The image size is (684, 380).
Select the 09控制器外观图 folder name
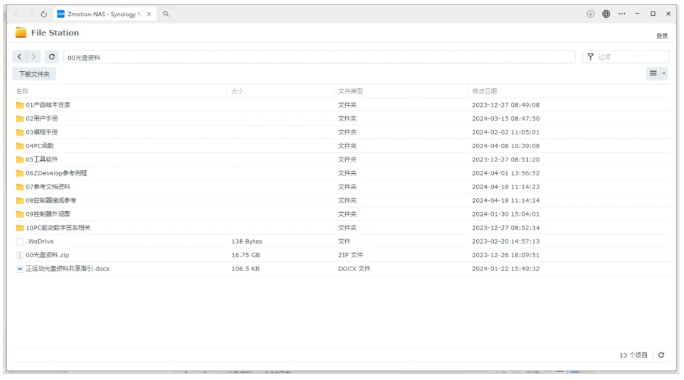point(48,214)
